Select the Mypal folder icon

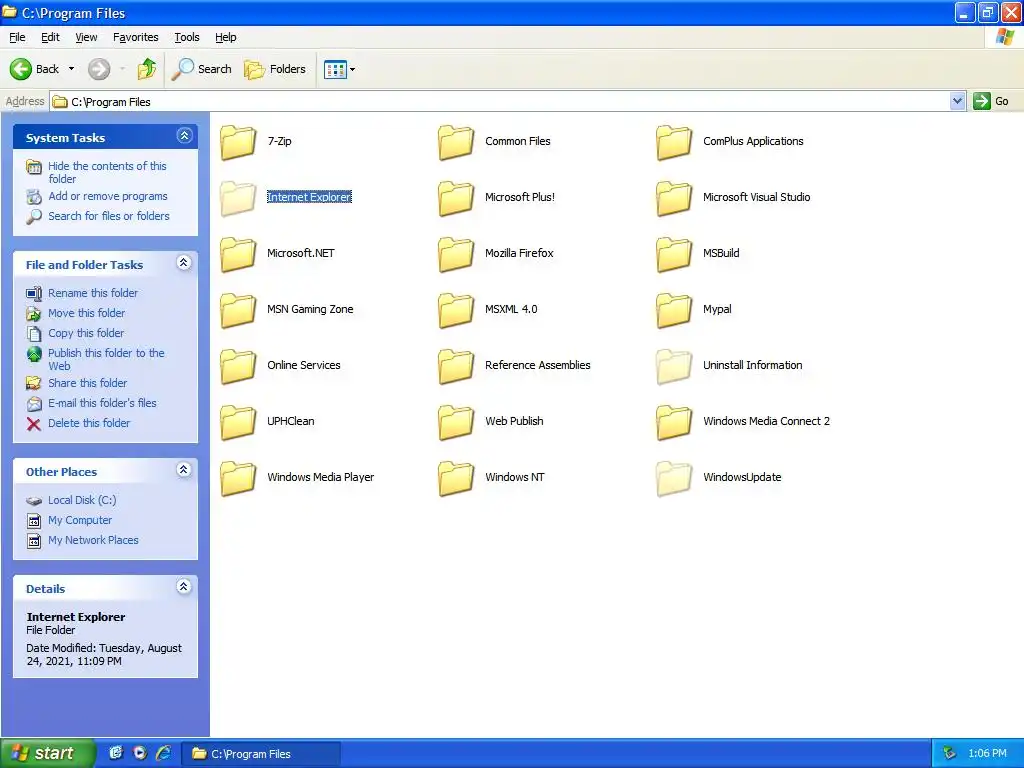pyautogui.click(x=674, y=310)
